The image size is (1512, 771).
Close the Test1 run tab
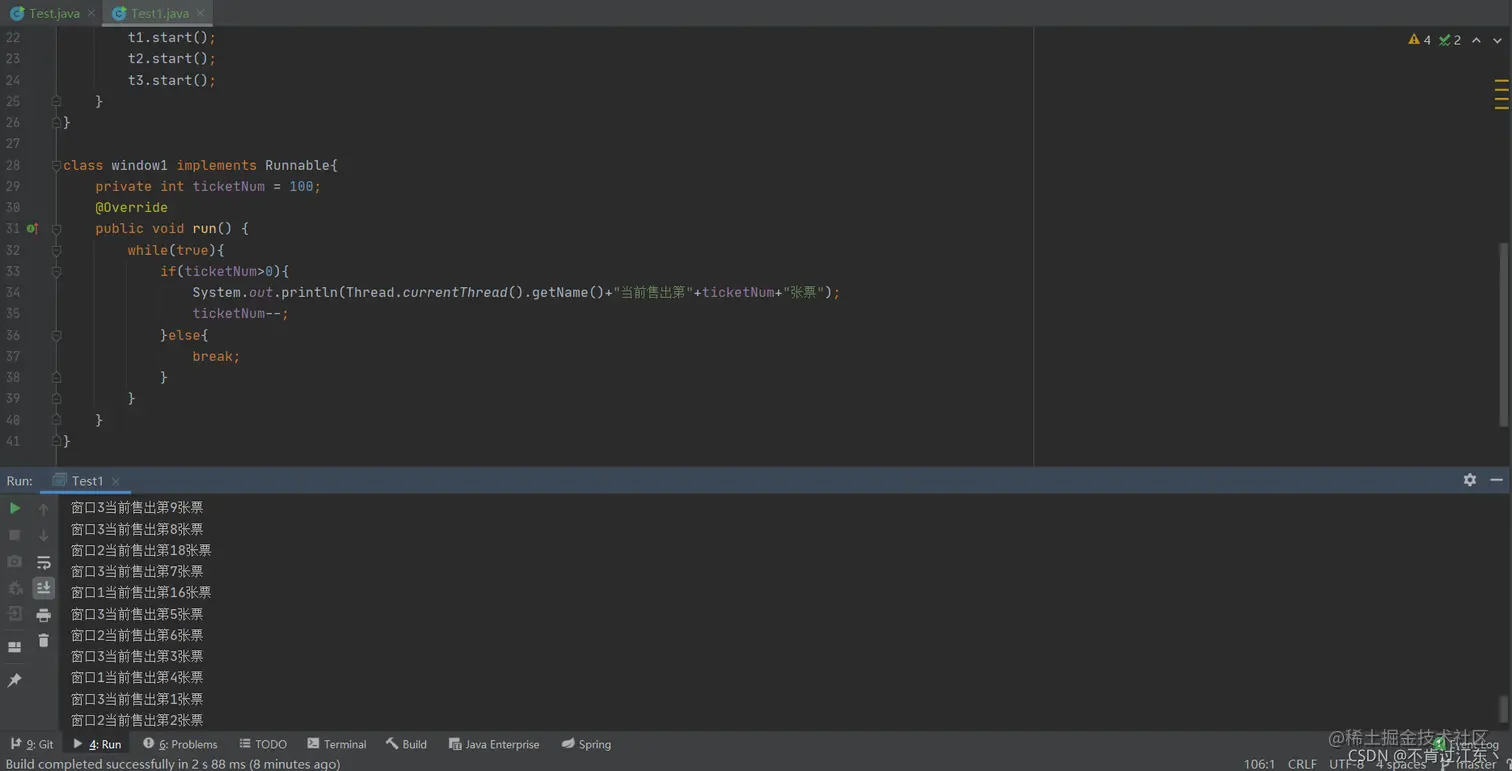(x=116, y=481)
